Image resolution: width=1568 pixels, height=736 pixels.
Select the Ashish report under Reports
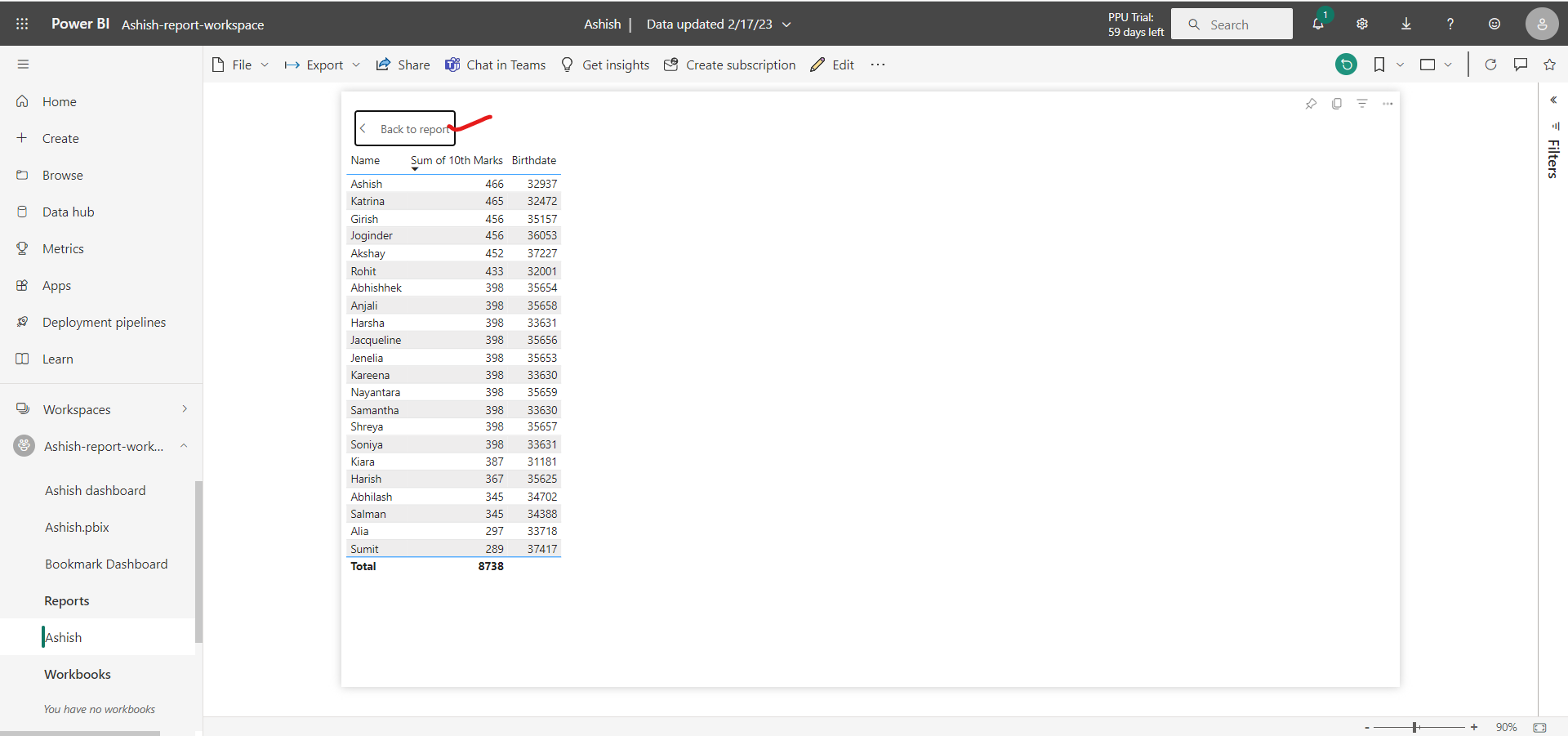[64, 636]
